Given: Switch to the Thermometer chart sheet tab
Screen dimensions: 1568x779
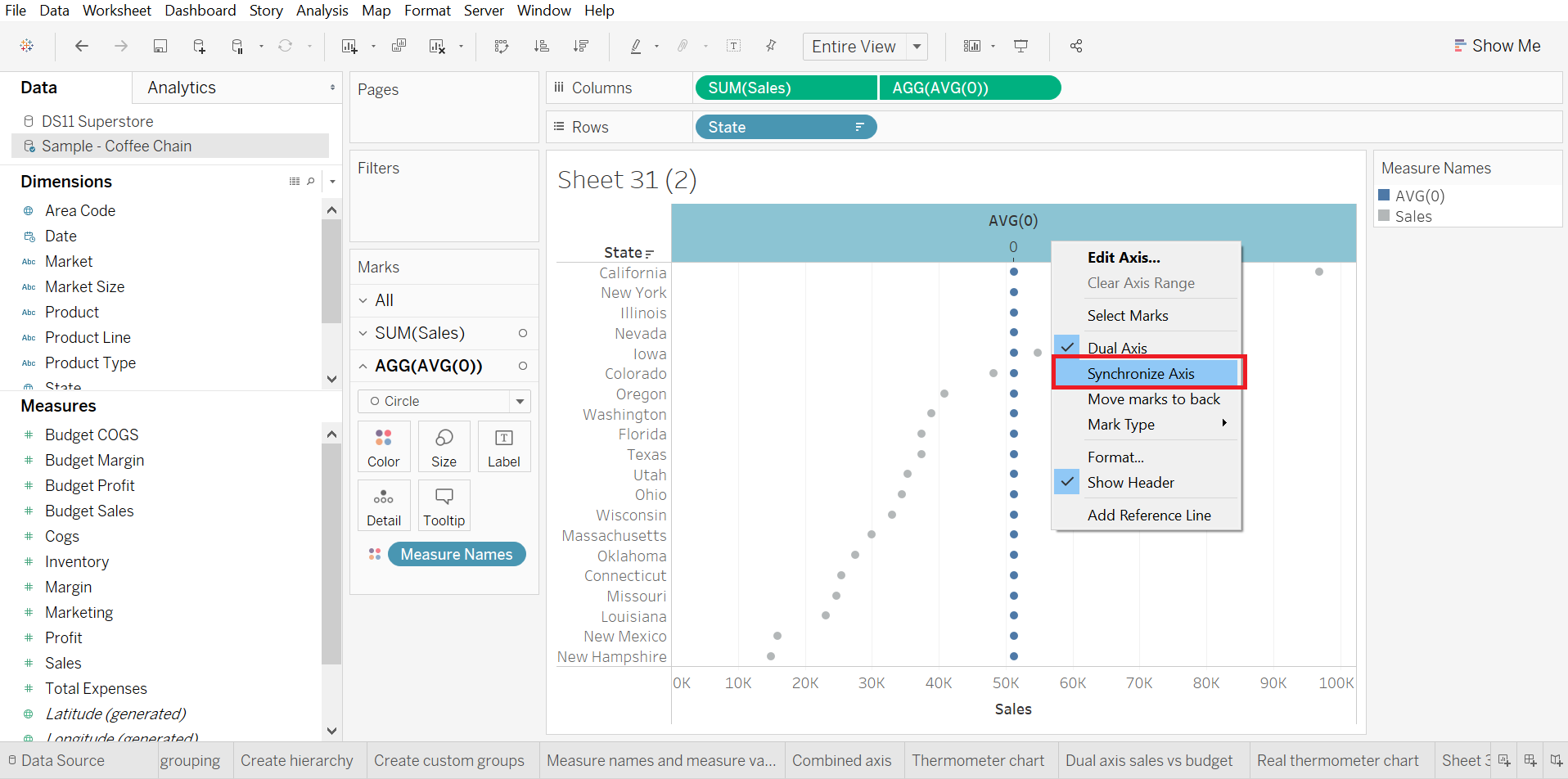Looking at the screenshot, I should tap(979, 760).
